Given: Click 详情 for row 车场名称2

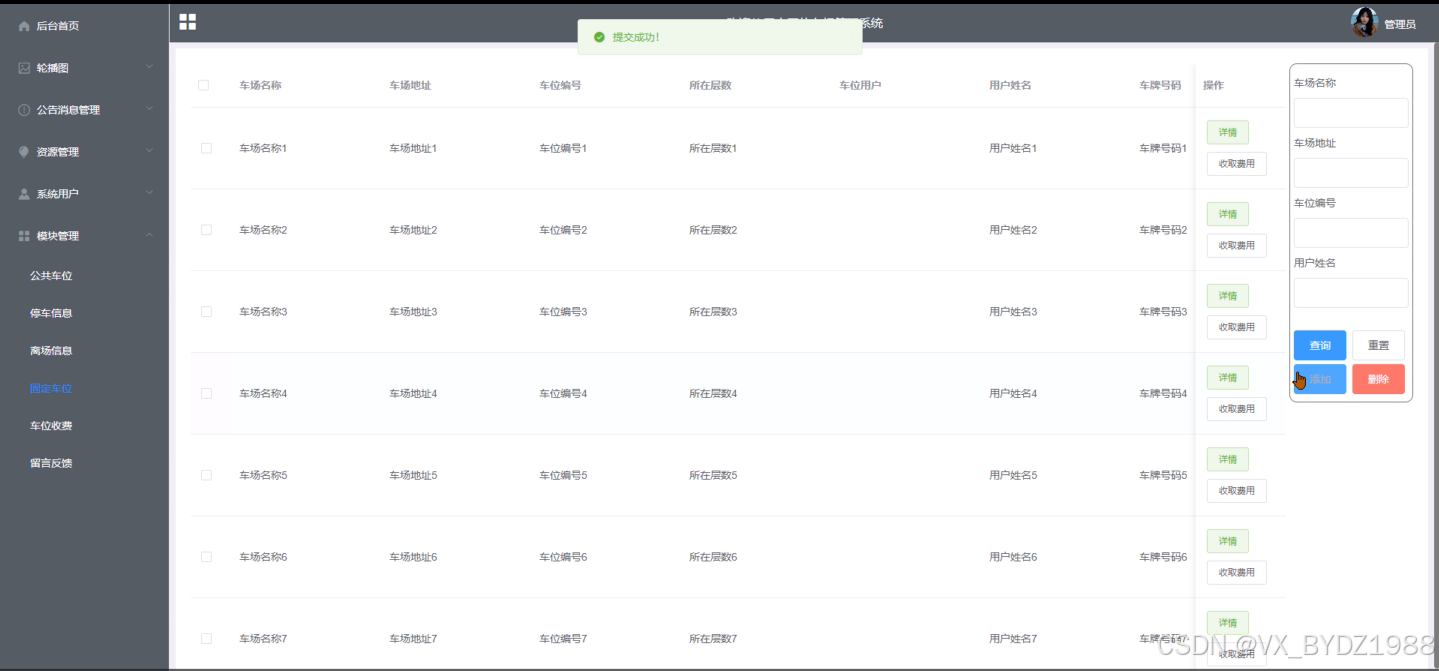Looking at the screenshot, I should coord(1228,214).
